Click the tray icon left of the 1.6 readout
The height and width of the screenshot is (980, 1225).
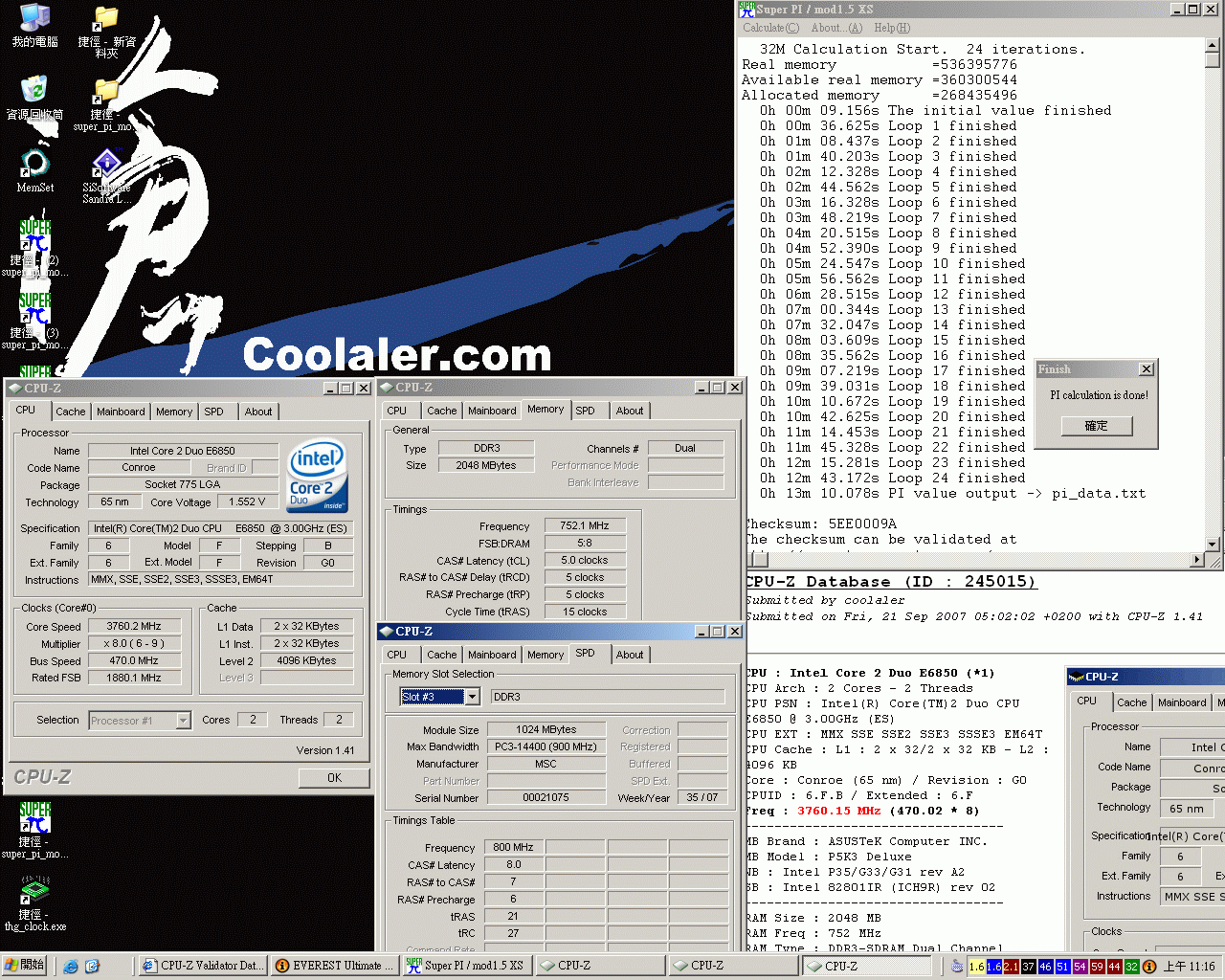(x=957, y=967)
